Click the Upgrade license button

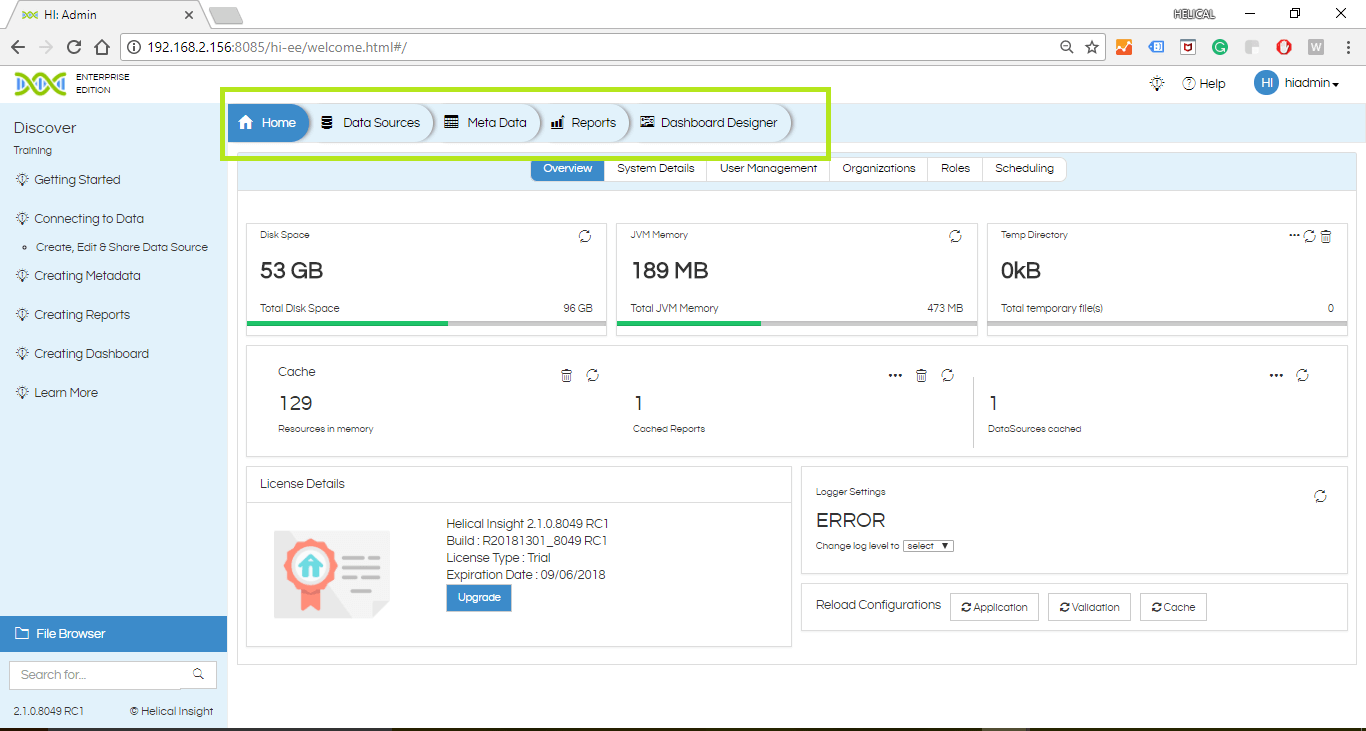coord(479,598)
